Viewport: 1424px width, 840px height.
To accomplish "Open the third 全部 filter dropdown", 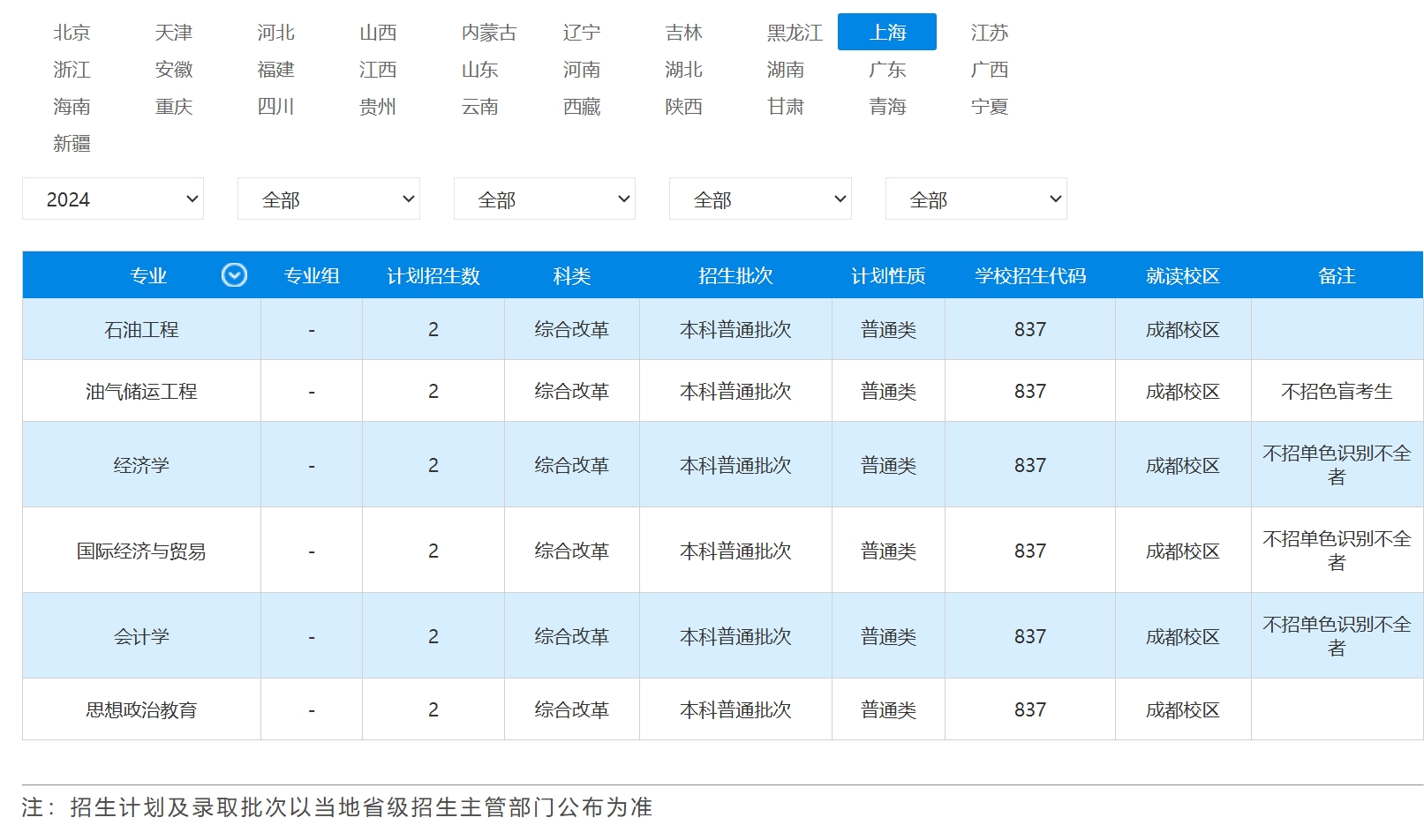I will pos(545,199).
